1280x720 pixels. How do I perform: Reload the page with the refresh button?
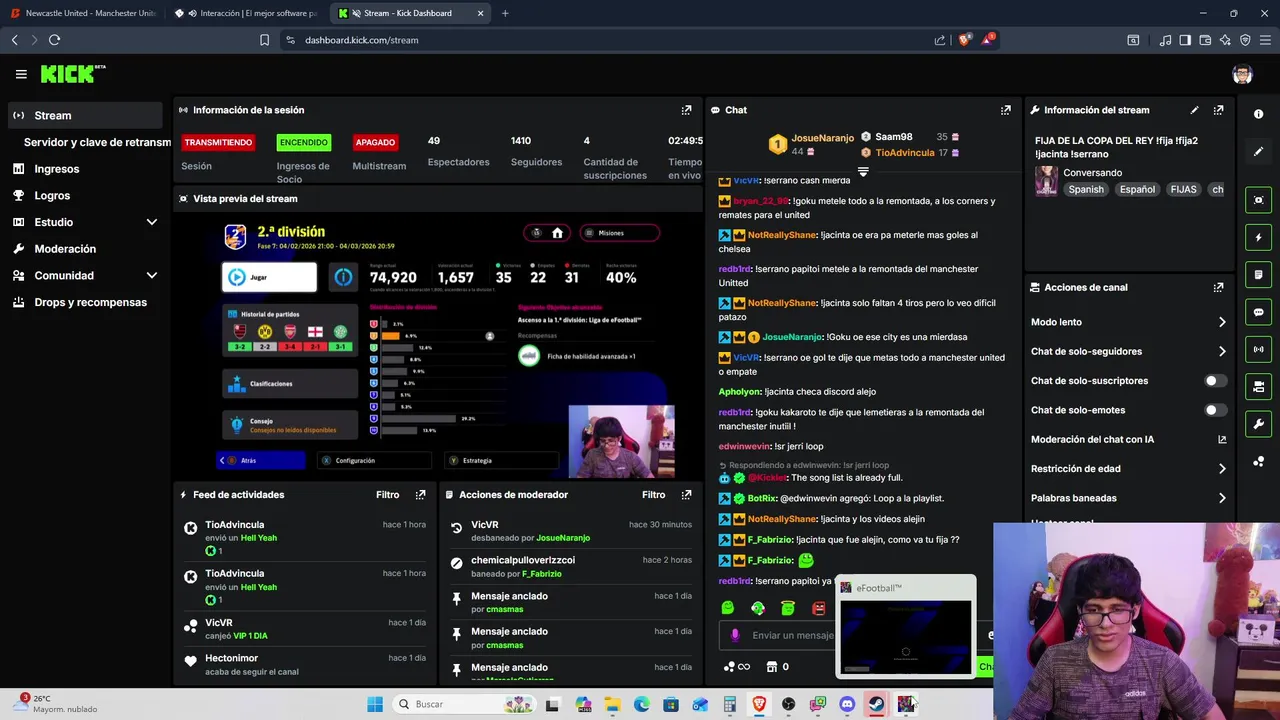coord(54,40)
